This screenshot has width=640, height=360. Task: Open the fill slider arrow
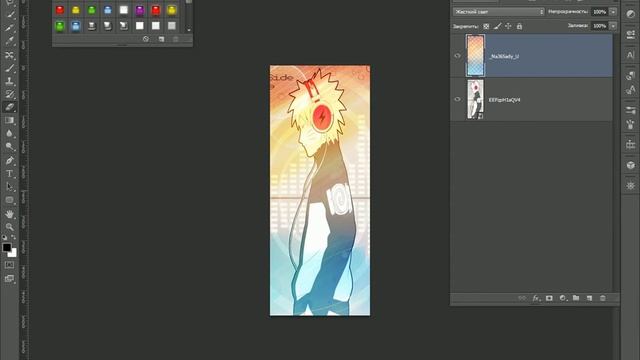(x=613, y=26)
